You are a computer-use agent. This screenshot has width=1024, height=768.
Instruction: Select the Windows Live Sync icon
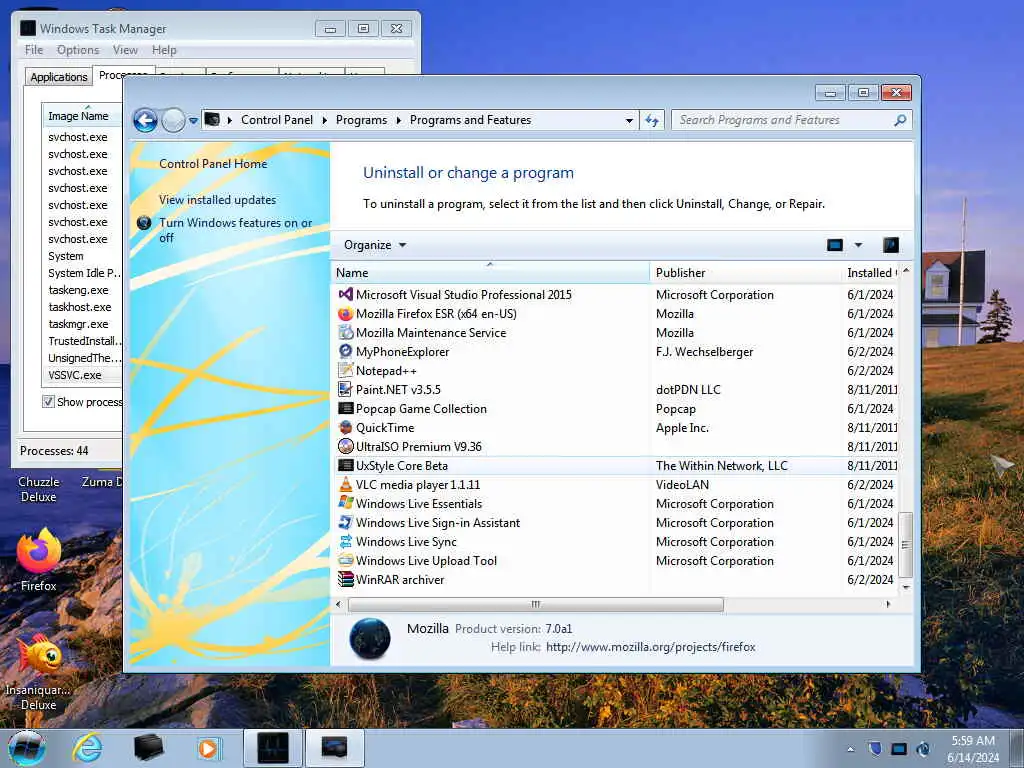point(345,541)
